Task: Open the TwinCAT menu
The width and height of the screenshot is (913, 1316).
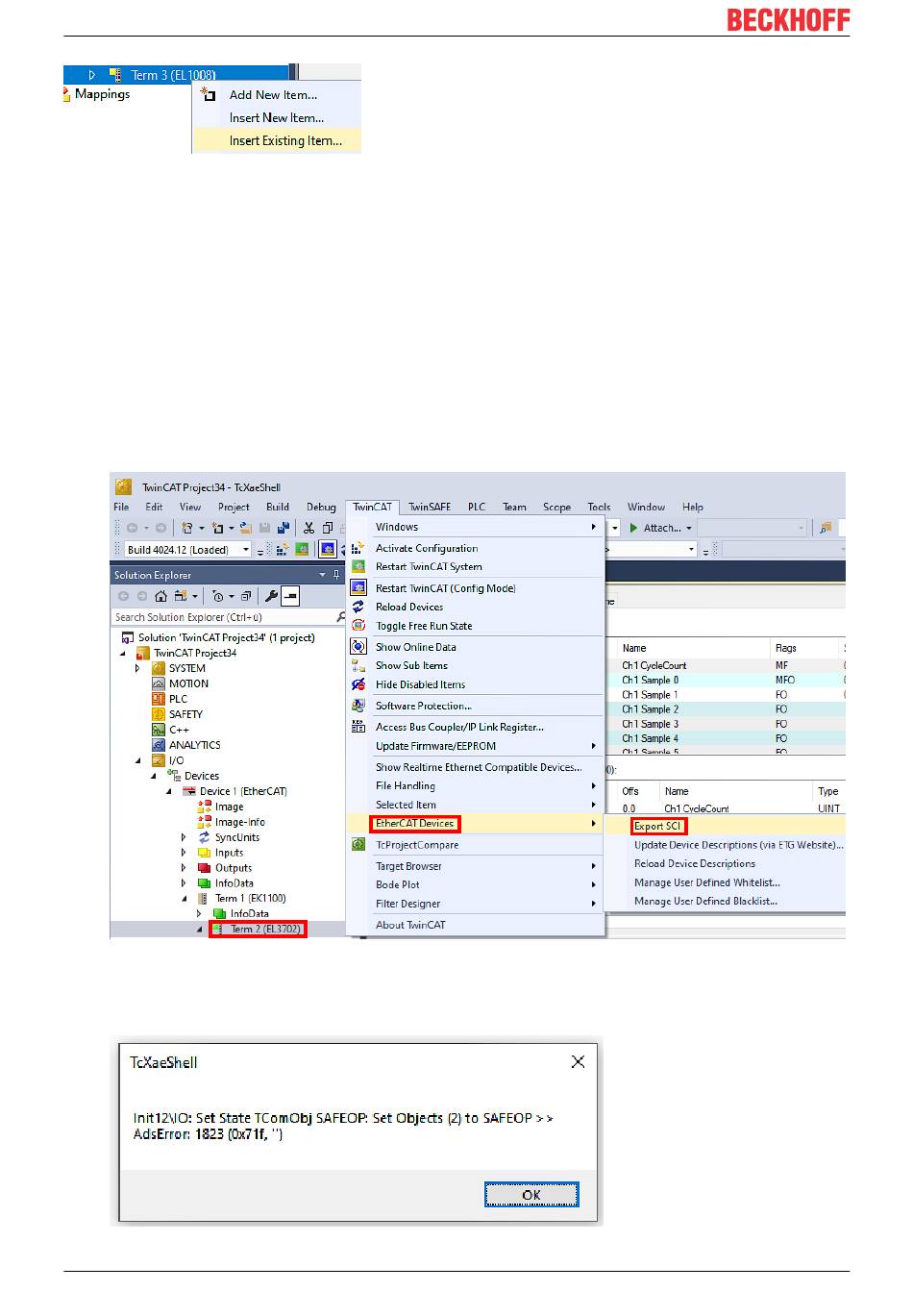Action: coord(372,507)
